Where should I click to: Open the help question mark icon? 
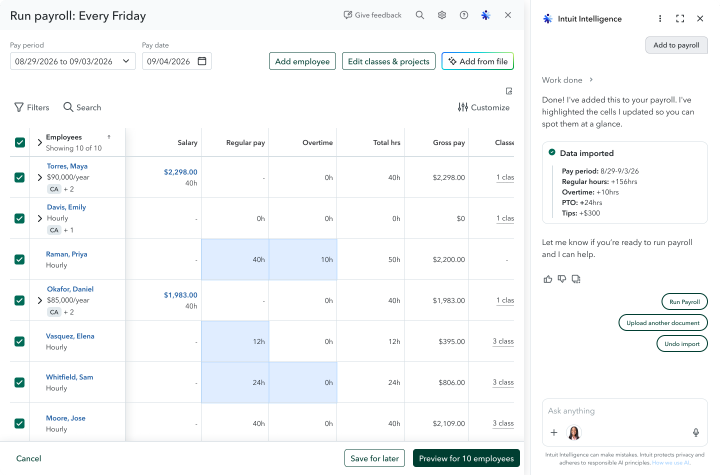pyautogui.click(x=464, y=15)
